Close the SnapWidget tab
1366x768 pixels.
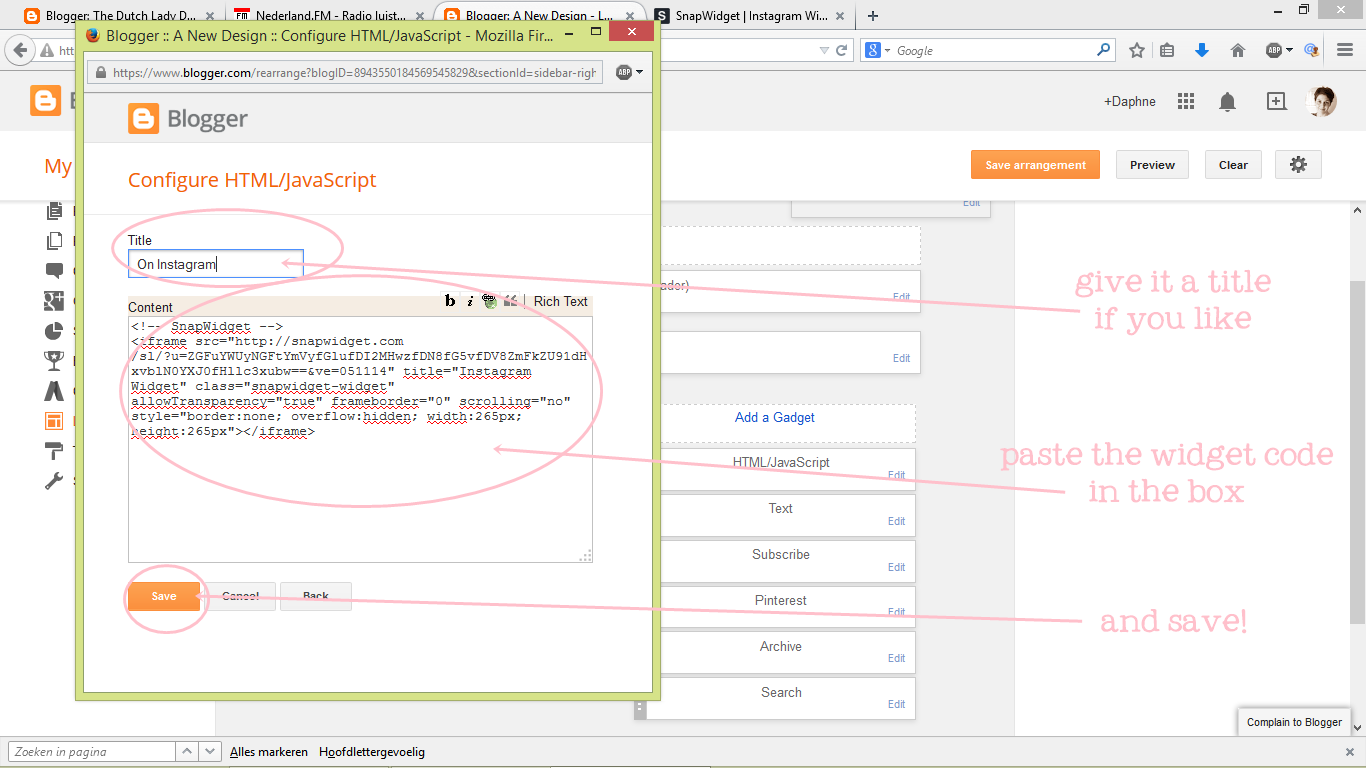[839, 16]
